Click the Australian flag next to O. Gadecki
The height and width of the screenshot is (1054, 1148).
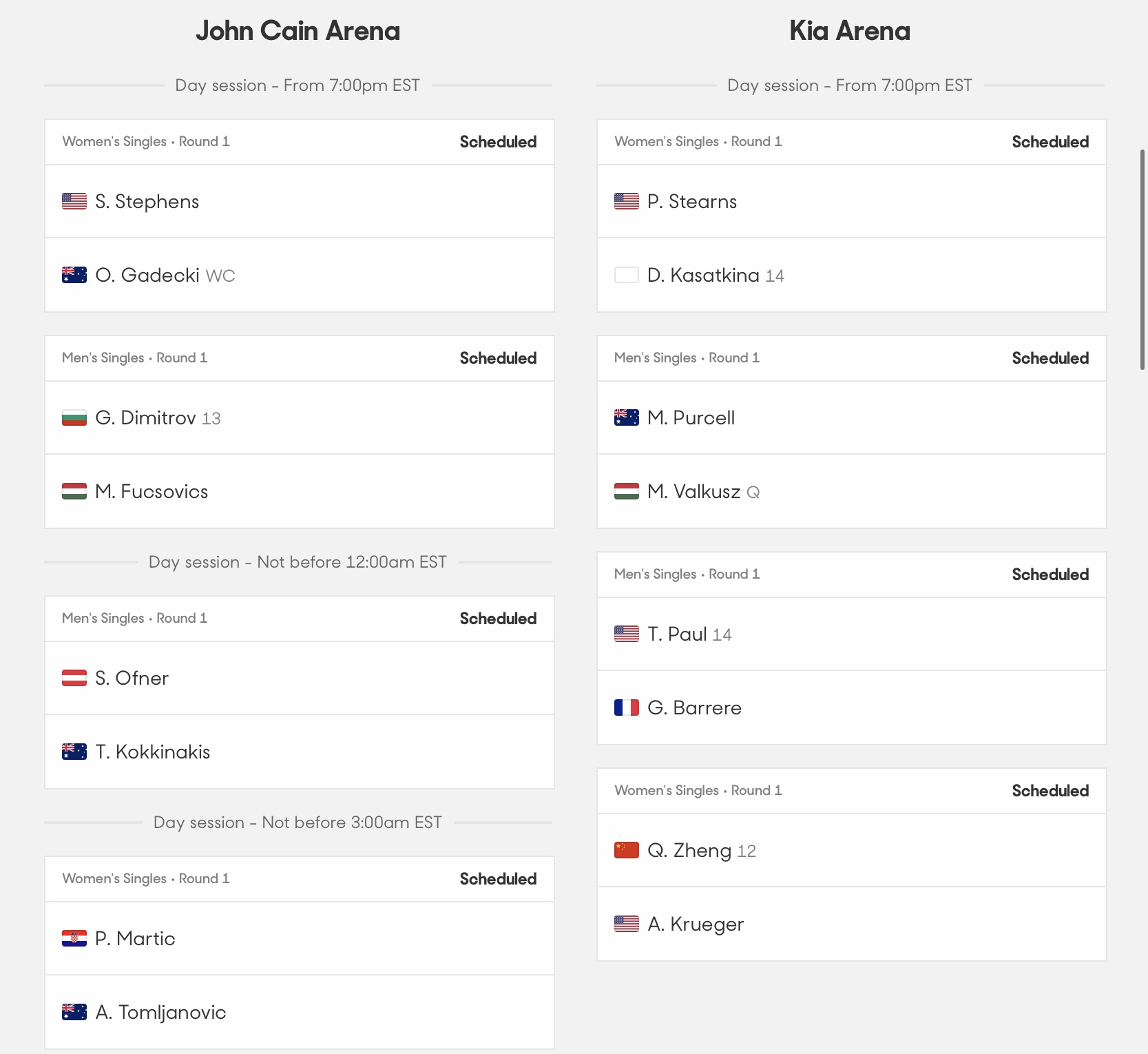pyautogui.click(x=74, y=275)
